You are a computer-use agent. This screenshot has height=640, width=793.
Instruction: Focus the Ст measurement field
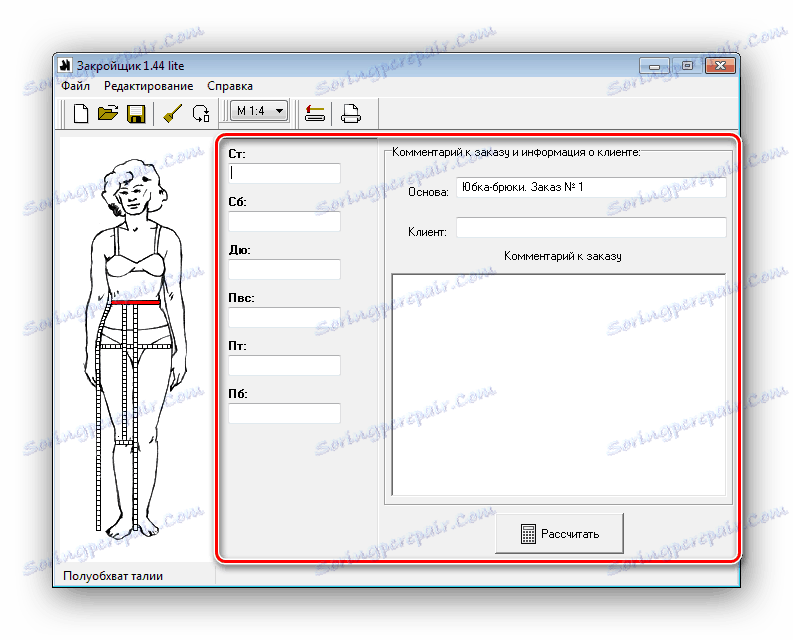click(x=284, y=173)
